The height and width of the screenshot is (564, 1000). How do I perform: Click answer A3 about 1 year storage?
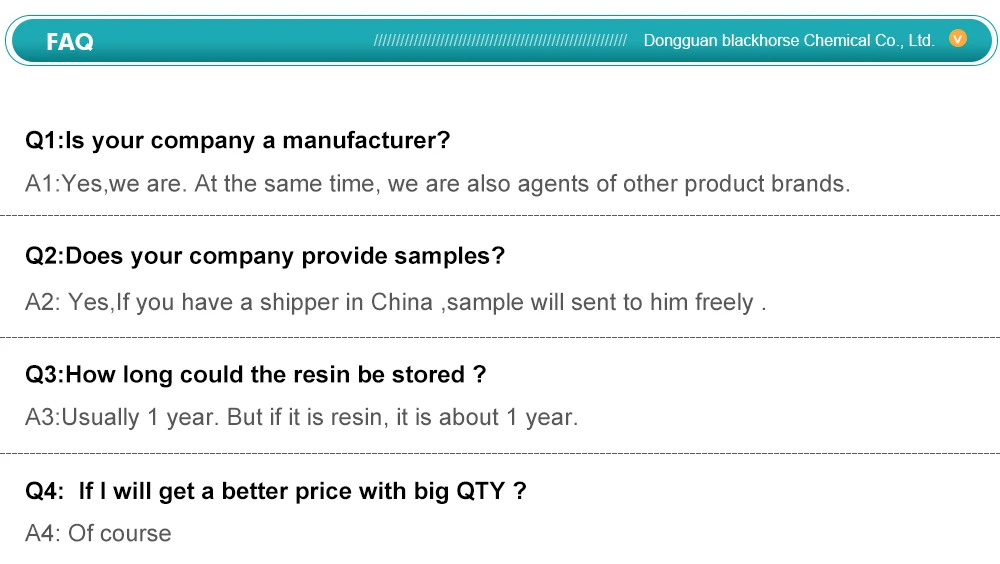pos(301,417)
